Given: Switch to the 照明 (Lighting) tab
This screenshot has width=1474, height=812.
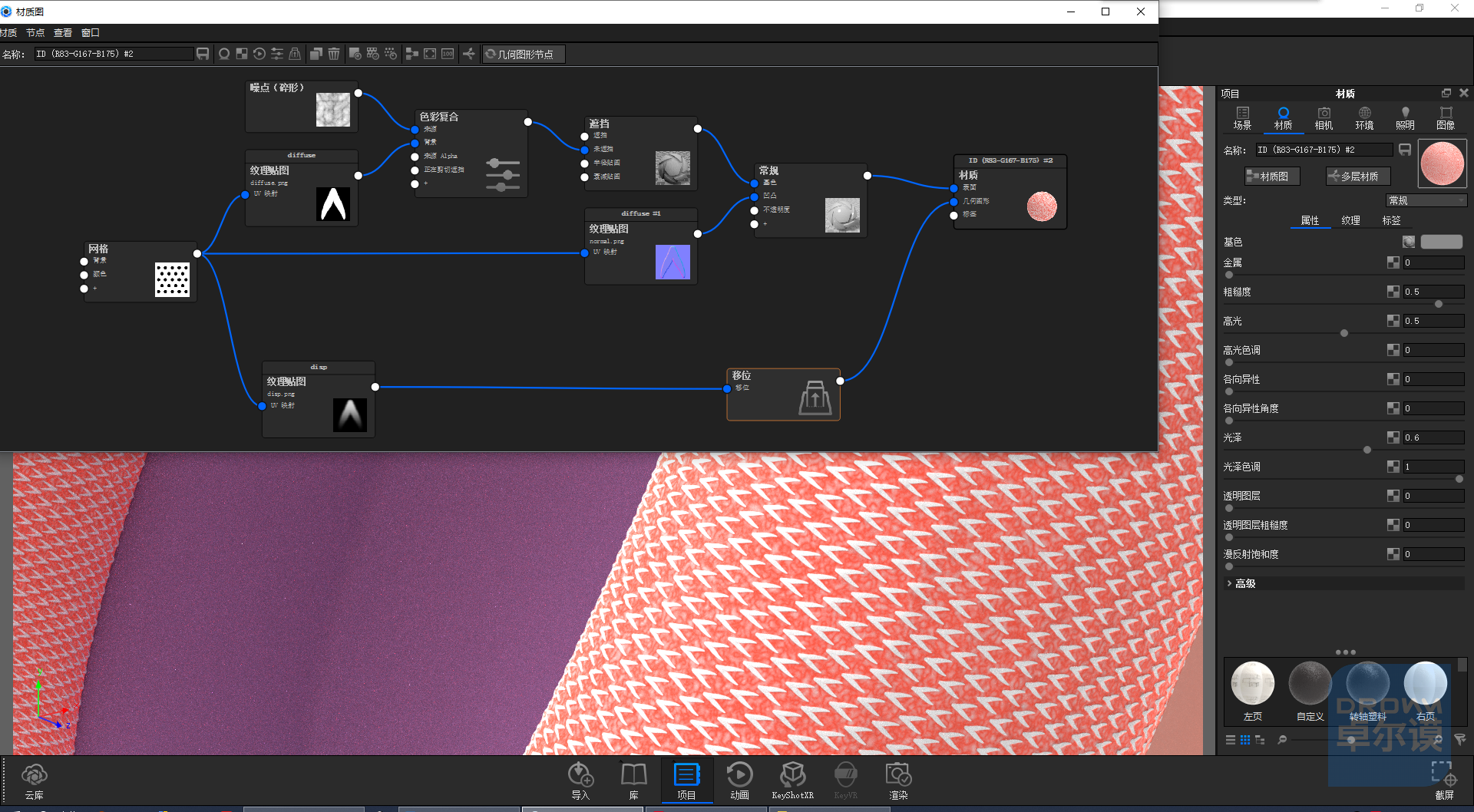Looking at the screenshot, I should click(x=1405, y=118).
